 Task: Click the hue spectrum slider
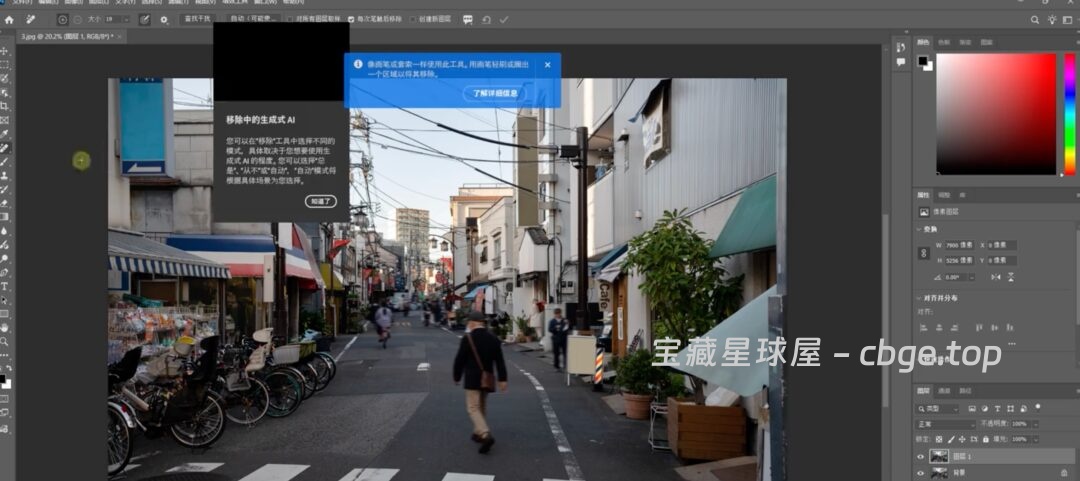tap(1070, 114)
